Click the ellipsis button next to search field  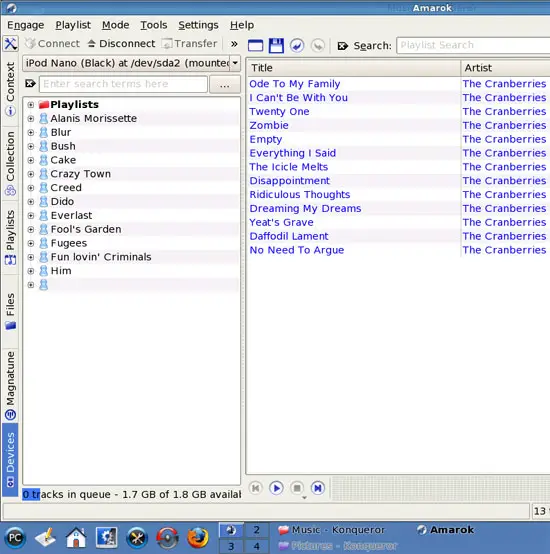[225, 84]
